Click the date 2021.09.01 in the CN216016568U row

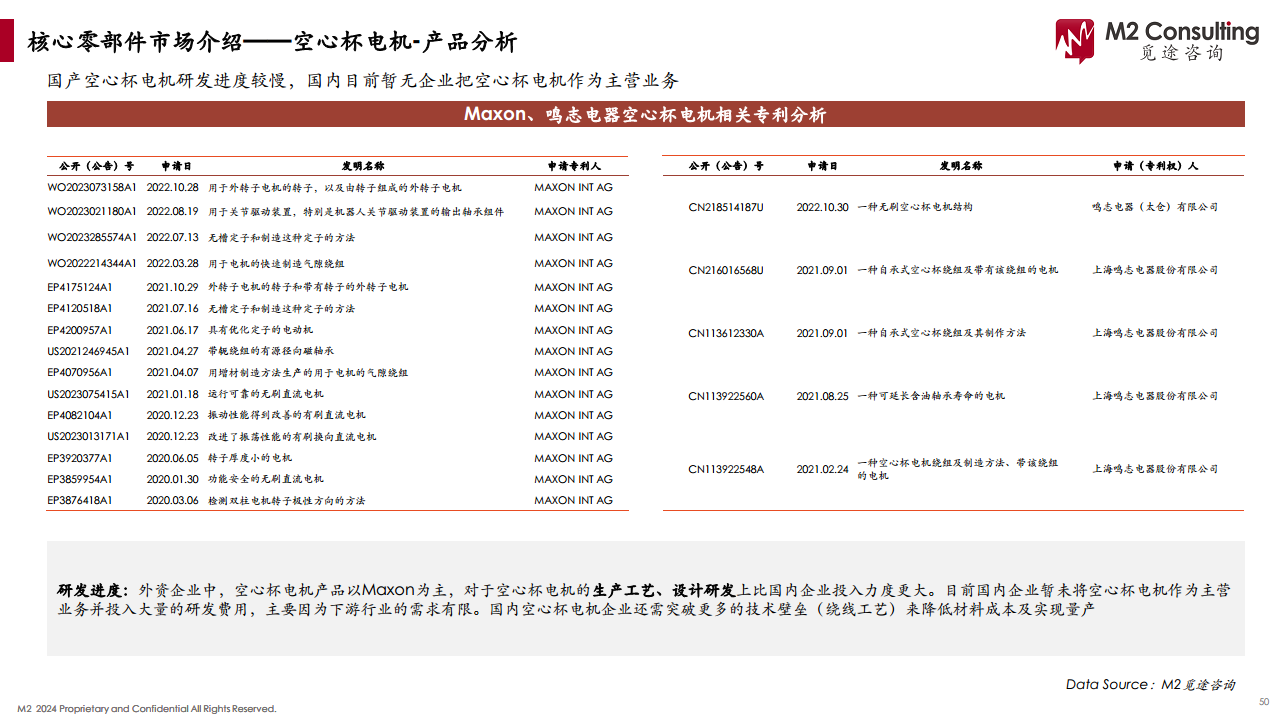tap(823, 270)
